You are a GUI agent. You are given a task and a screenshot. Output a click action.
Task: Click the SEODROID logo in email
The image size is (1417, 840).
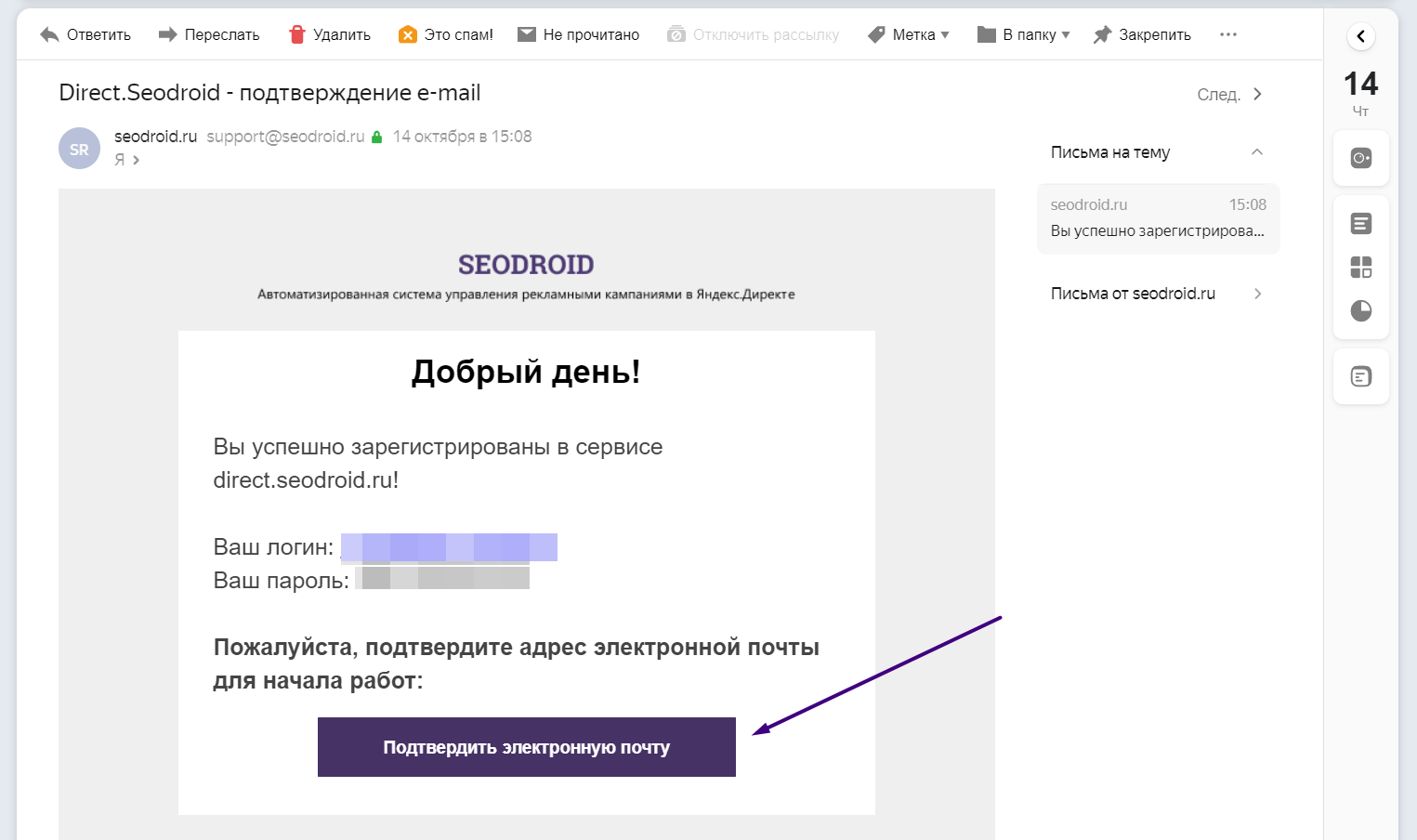coord(526,265)
